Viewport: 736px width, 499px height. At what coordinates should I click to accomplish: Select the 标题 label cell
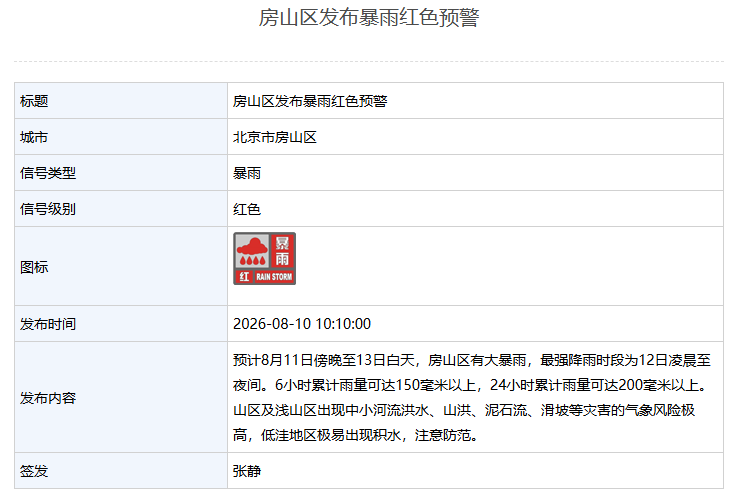click(x=121, y=101)
